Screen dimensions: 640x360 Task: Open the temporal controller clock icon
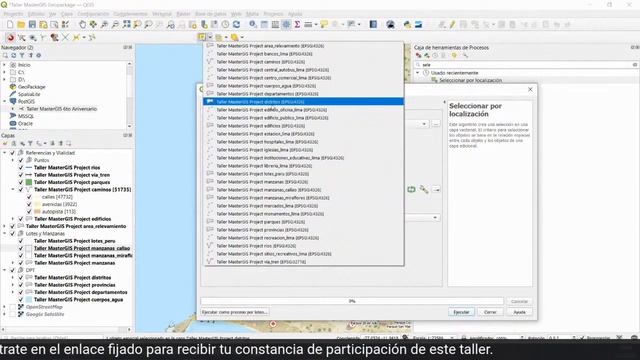point(225,24)
